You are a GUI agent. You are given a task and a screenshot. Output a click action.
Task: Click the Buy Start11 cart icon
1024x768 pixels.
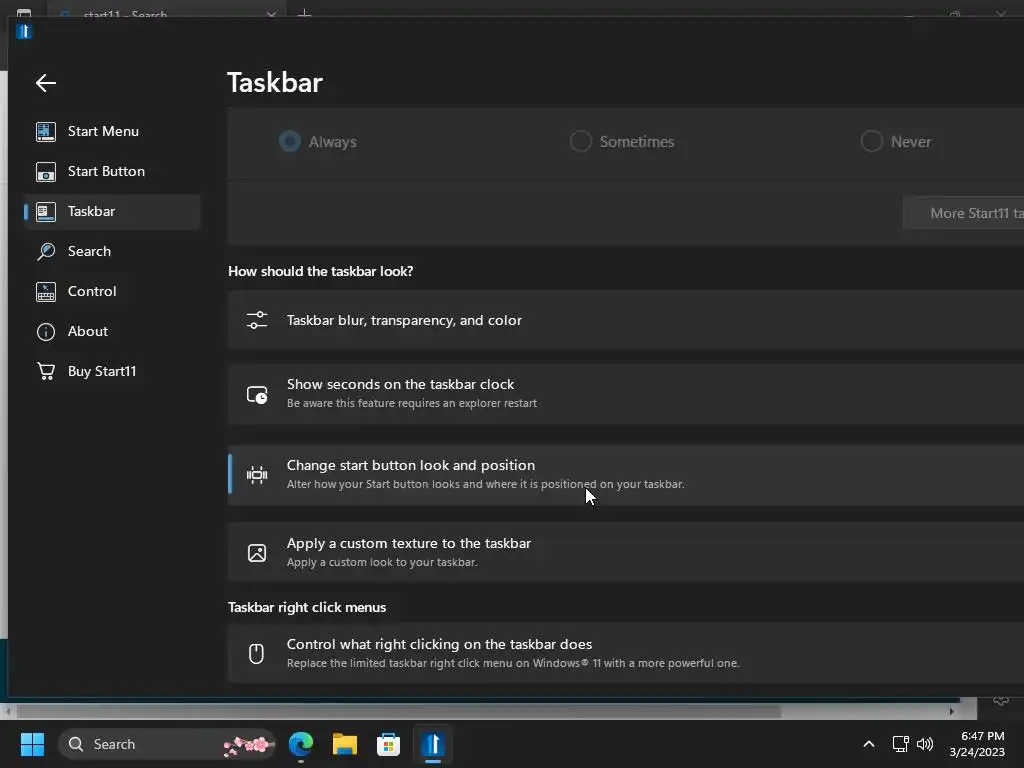pyautogui.click(x=46, y=372)
